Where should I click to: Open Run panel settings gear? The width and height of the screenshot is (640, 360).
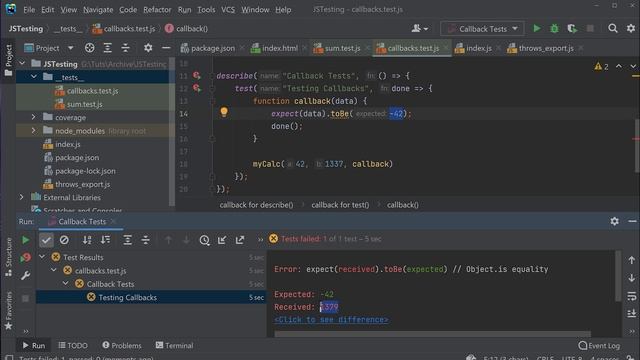615,221
